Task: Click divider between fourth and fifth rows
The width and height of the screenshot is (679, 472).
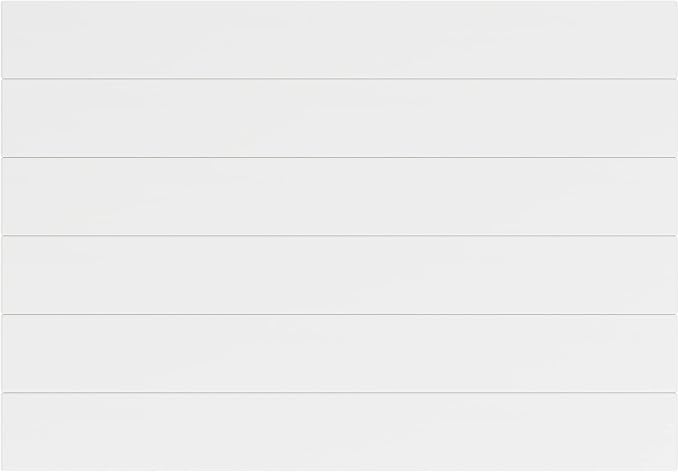Action: pos(340,314)
